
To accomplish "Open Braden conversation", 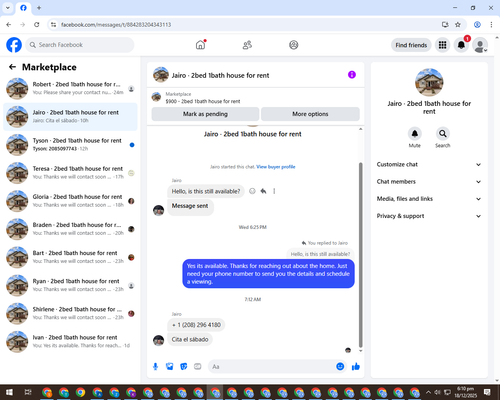I will pos(70,229).
